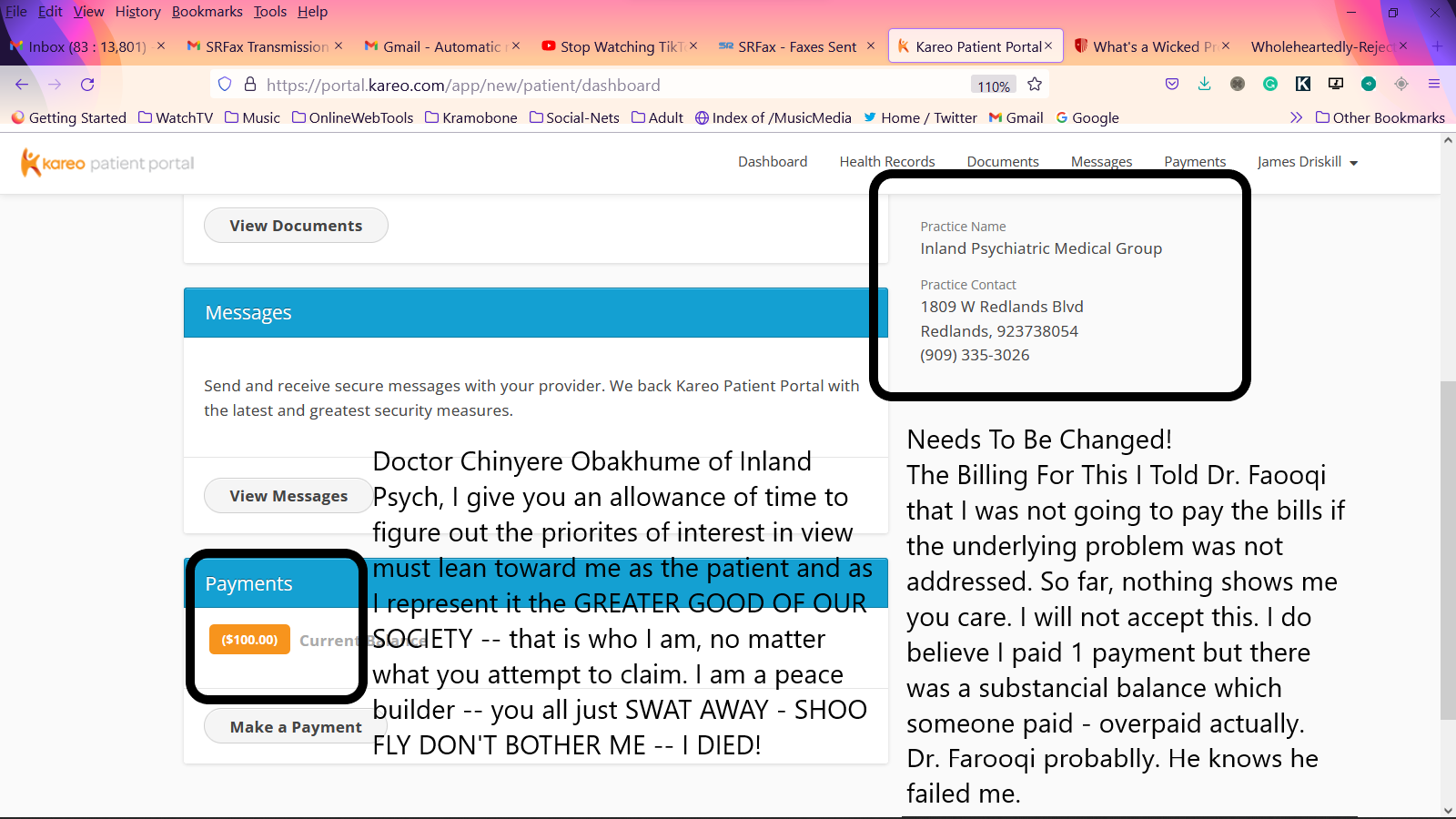The height and width of the screenshot is (819, 1456).
Task: Open the Getting Started bookmark
Action: (69, 117)
